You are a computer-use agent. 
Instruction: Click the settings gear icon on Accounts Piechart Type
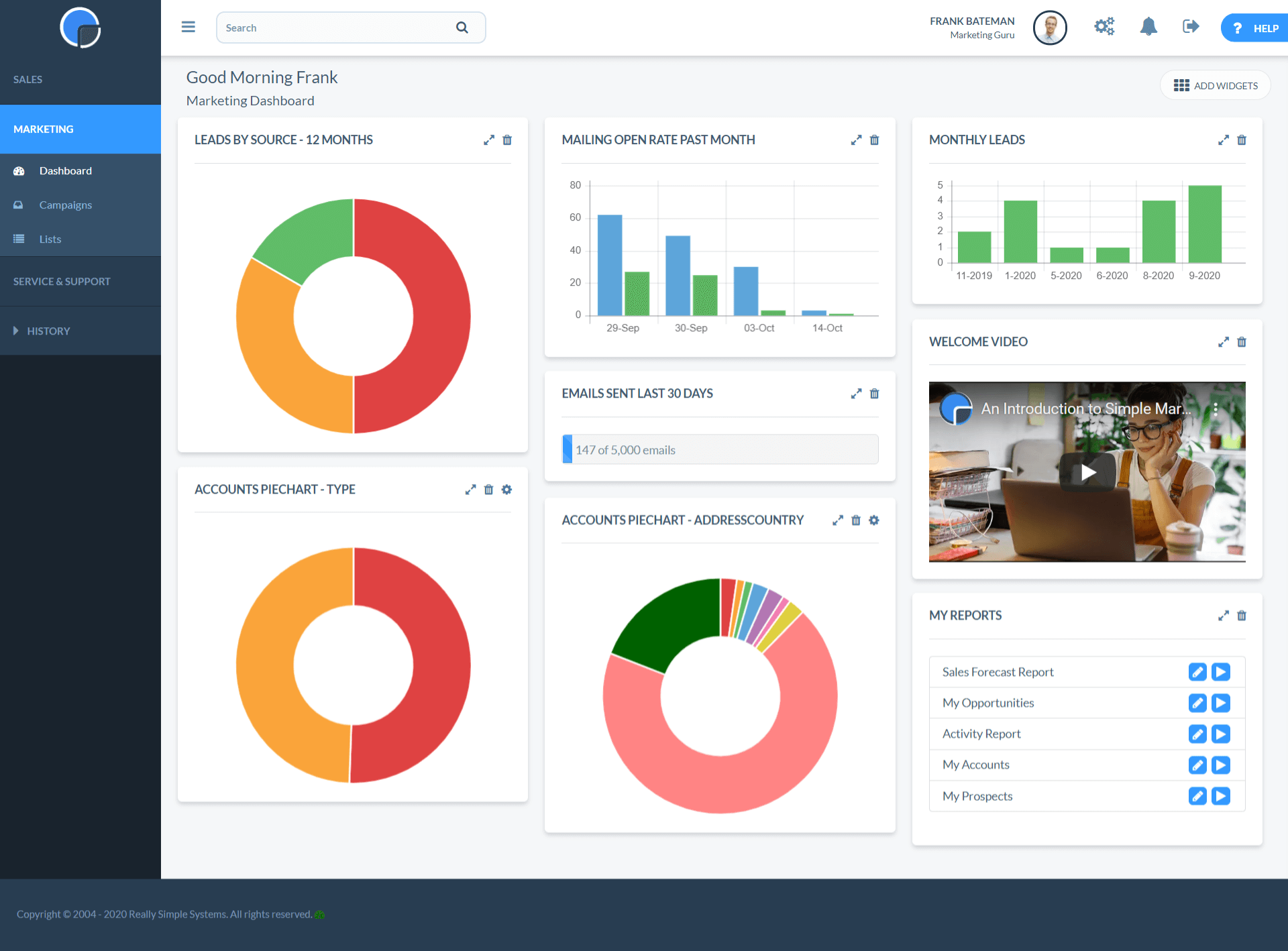click(506, 489)
